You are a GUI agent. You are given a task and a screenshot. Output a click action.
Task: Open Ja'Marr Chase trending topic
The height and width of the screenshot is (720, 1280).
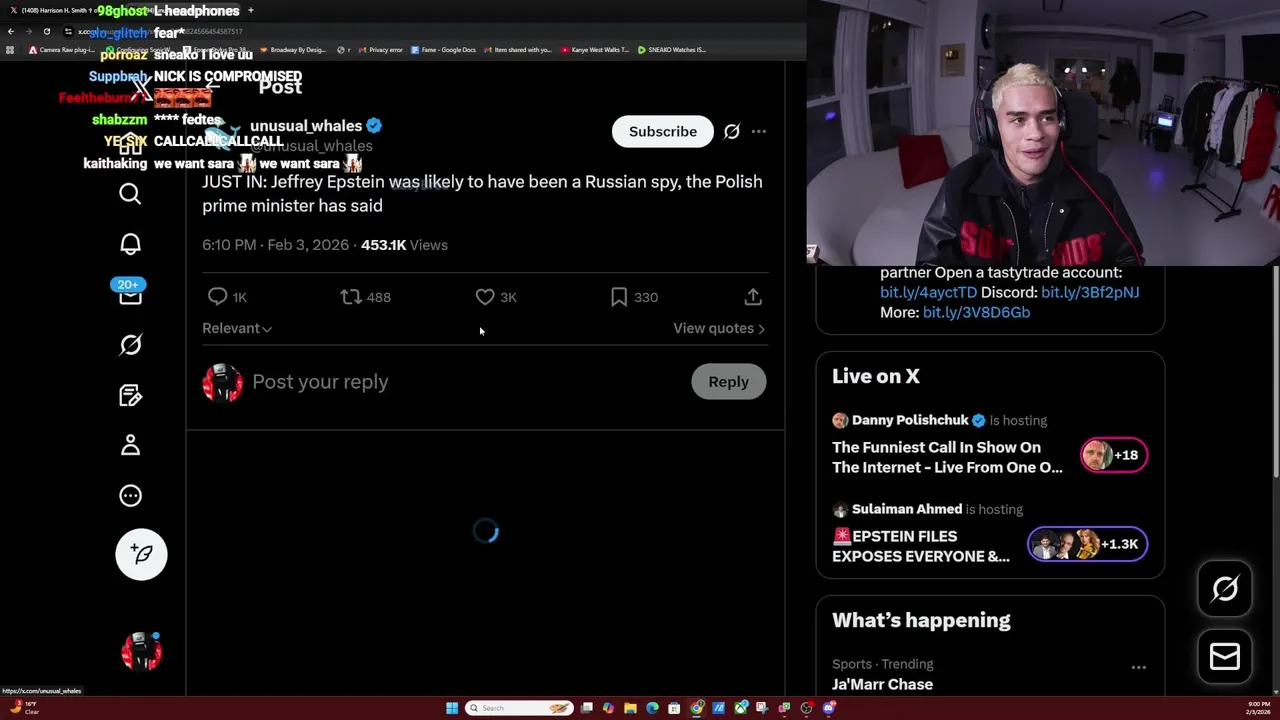point(882,685)
